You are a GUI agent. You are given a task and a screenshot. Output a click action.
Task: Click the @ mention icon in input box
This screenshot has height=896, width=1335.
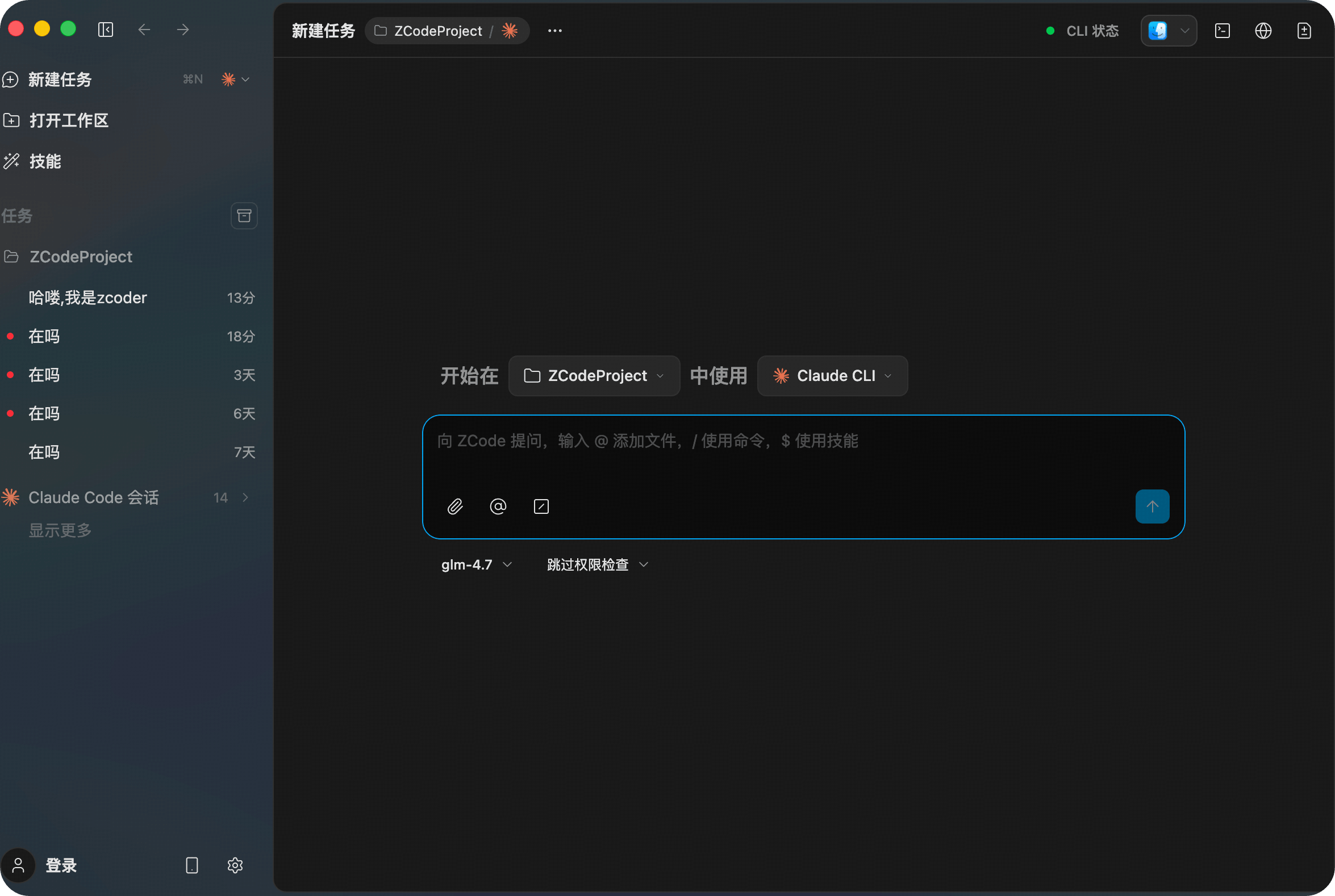[498, 506]
